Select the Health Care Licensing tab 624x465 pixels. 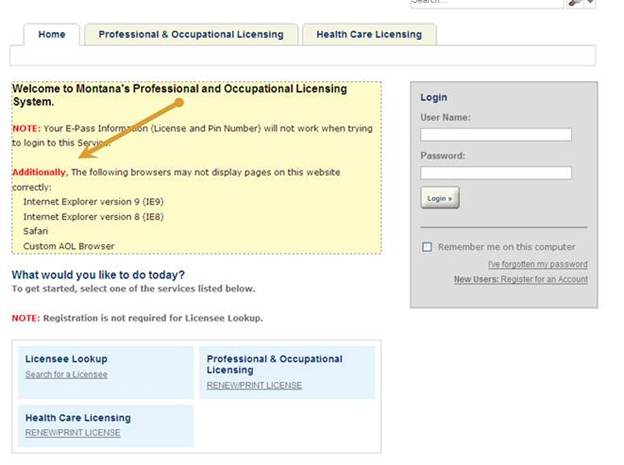[x=369, y=34]
